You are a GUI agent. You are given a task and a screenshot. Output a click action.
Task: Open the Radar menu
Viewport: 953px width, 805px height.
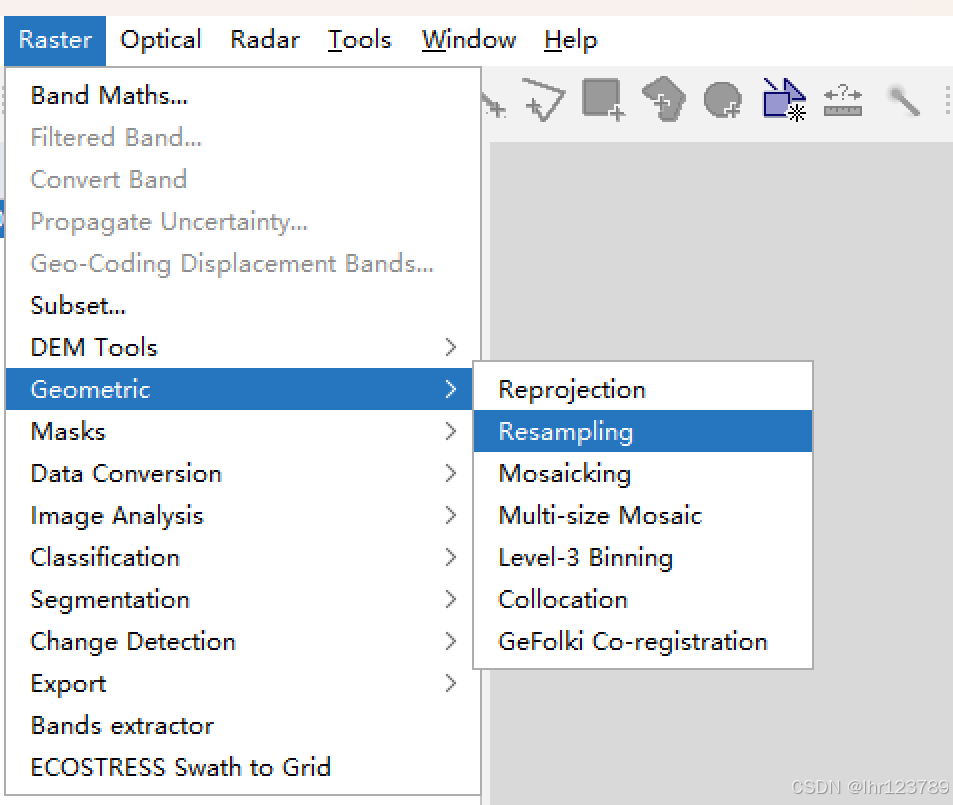(x=265, y=40)
